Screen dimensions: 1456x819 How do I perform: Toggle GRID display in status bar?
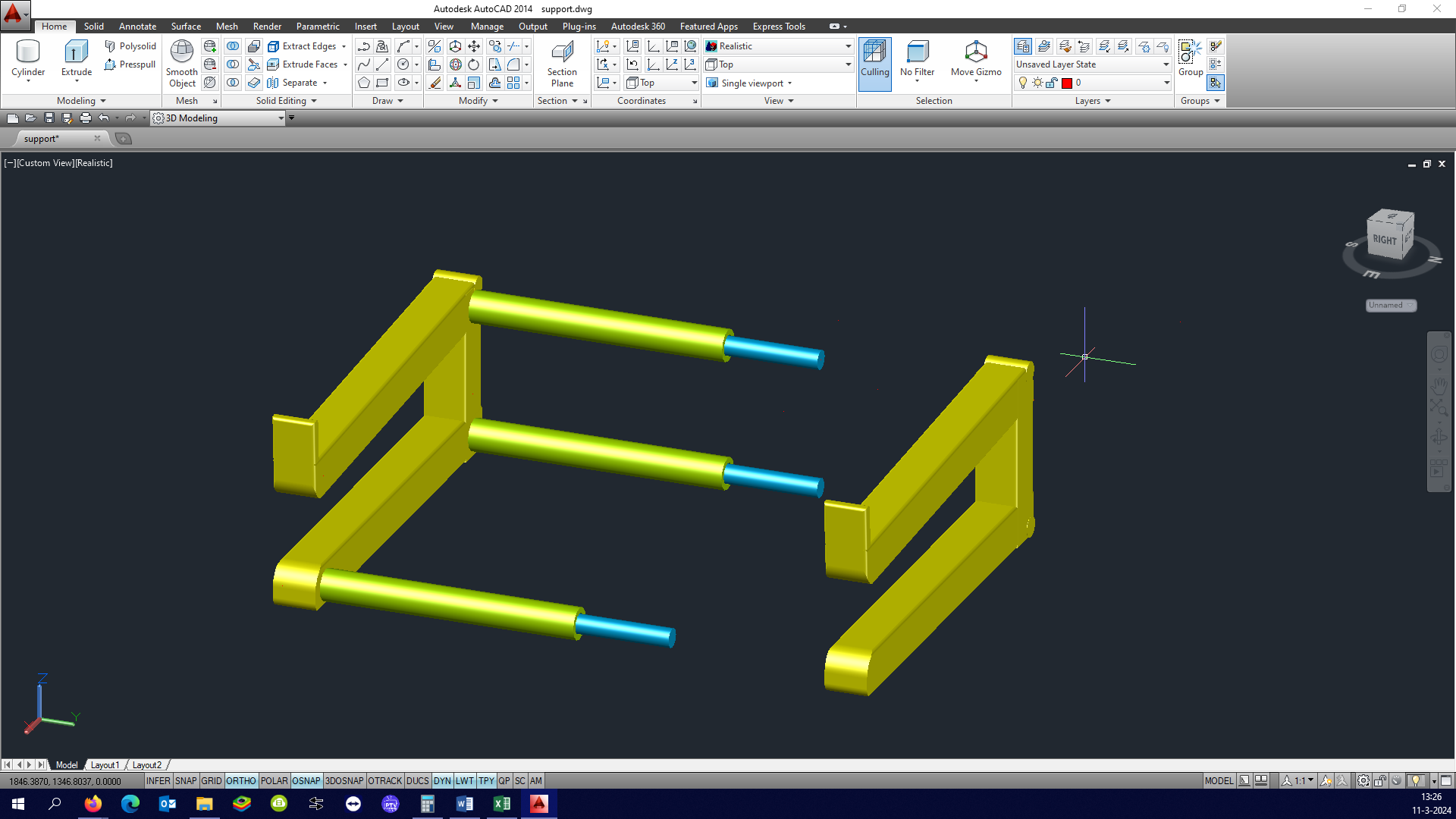click(212, 780)
